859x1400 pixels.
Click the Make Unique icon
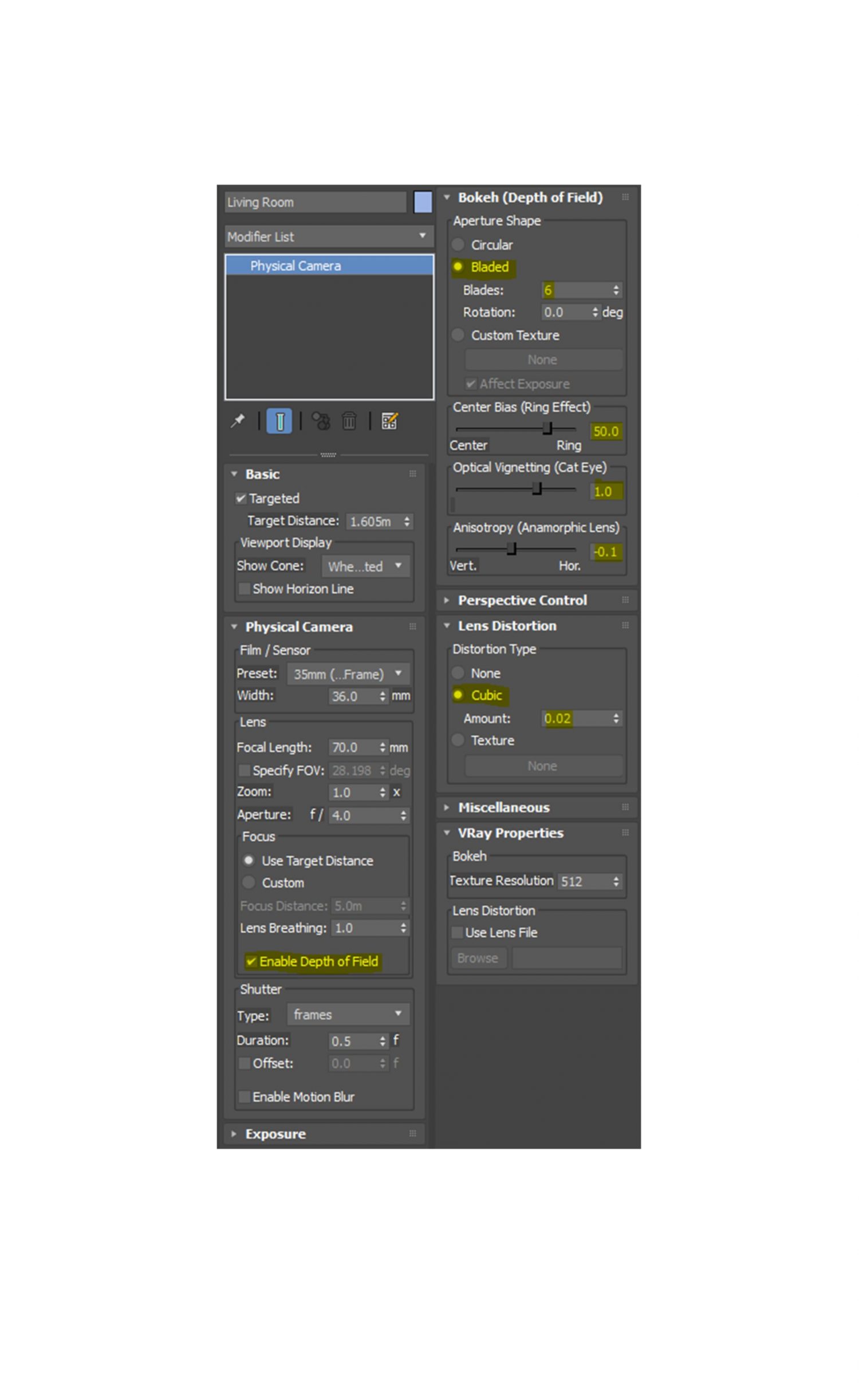(321, 421)
